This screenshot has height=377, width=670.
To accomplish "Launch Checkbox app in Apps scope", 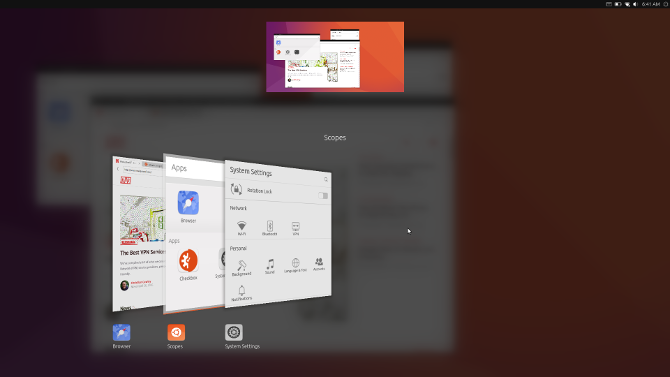I will tap(188, 265).
